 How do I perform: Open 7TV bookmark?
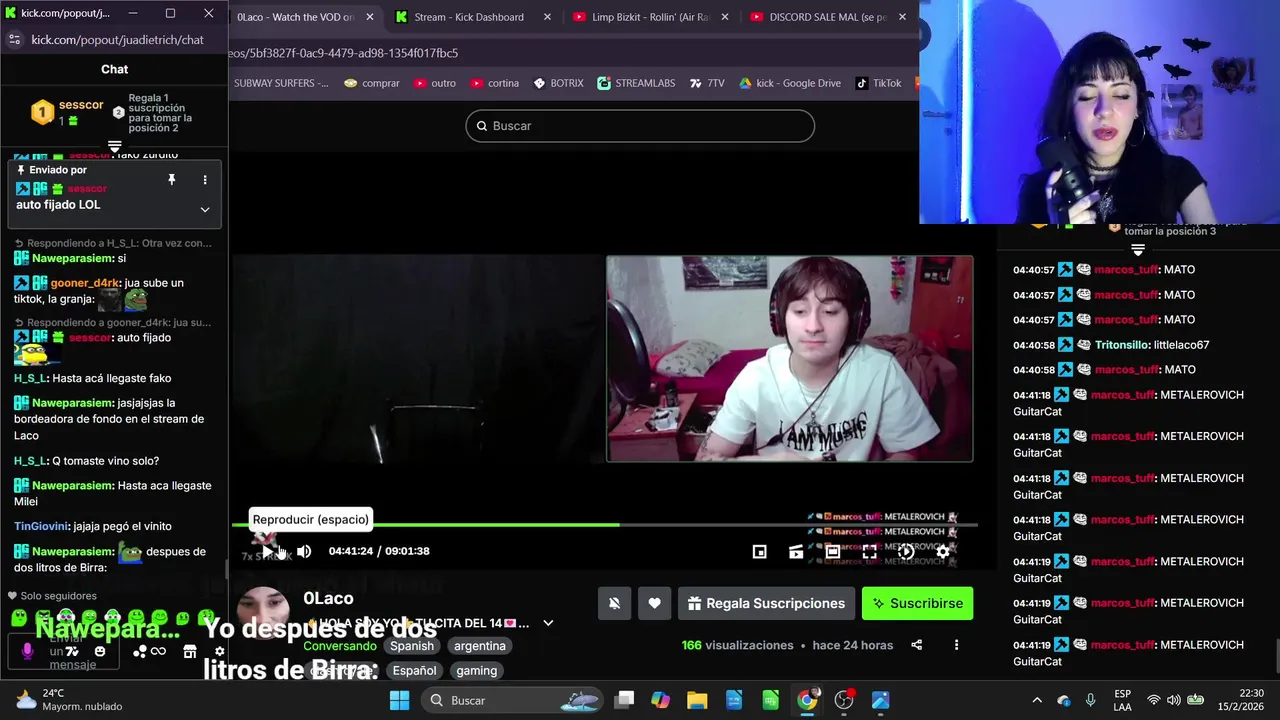point(707,83)
